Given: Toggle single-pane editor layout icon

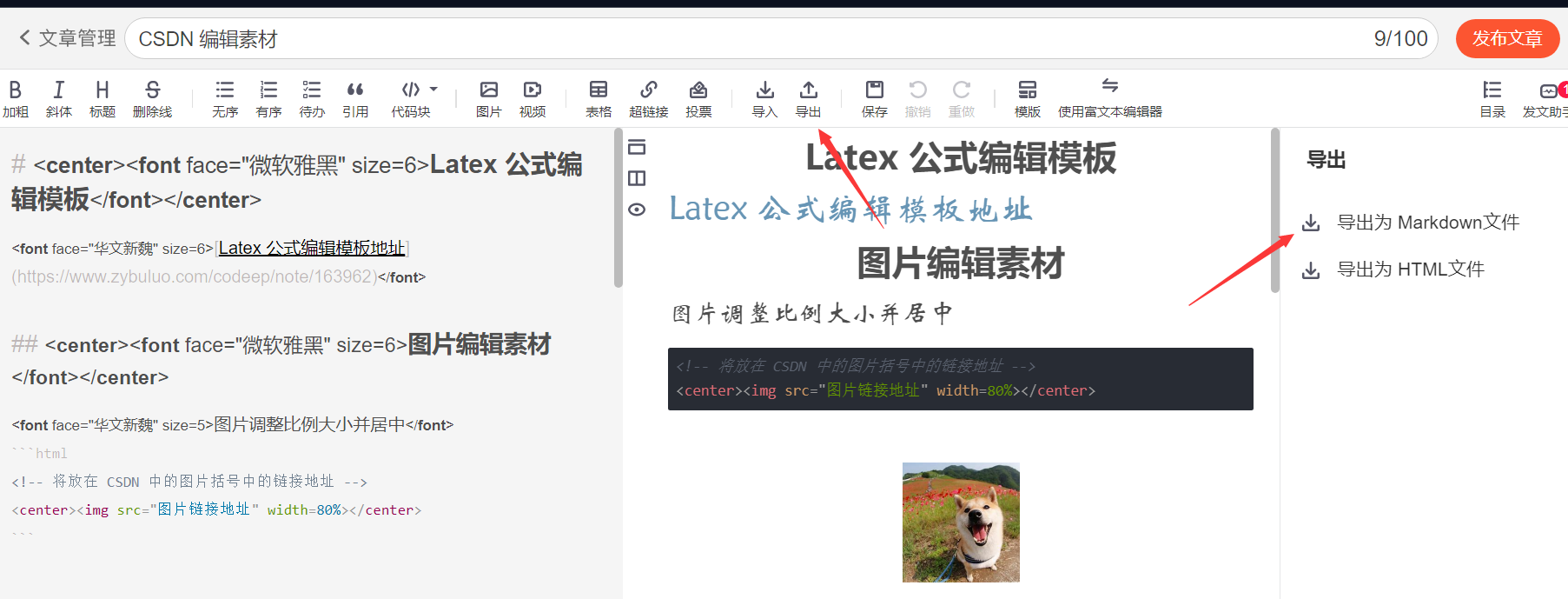Looking at the screenshot, I should point(637,147).
